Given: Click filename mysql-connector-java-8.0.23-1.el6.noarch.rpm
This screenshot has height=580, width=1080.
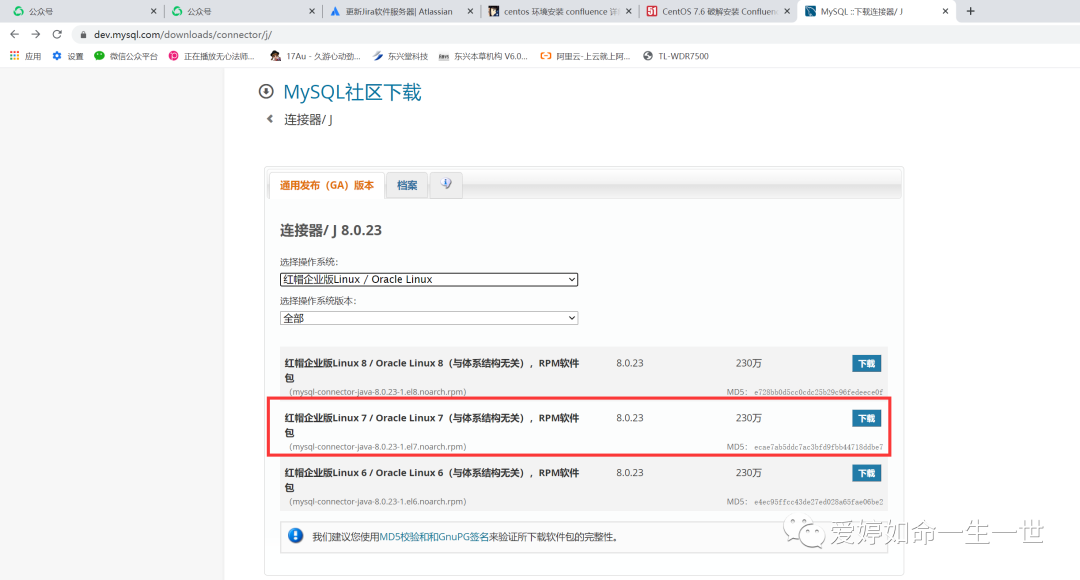Looking at the screenshot, I should tap(377, 501).
